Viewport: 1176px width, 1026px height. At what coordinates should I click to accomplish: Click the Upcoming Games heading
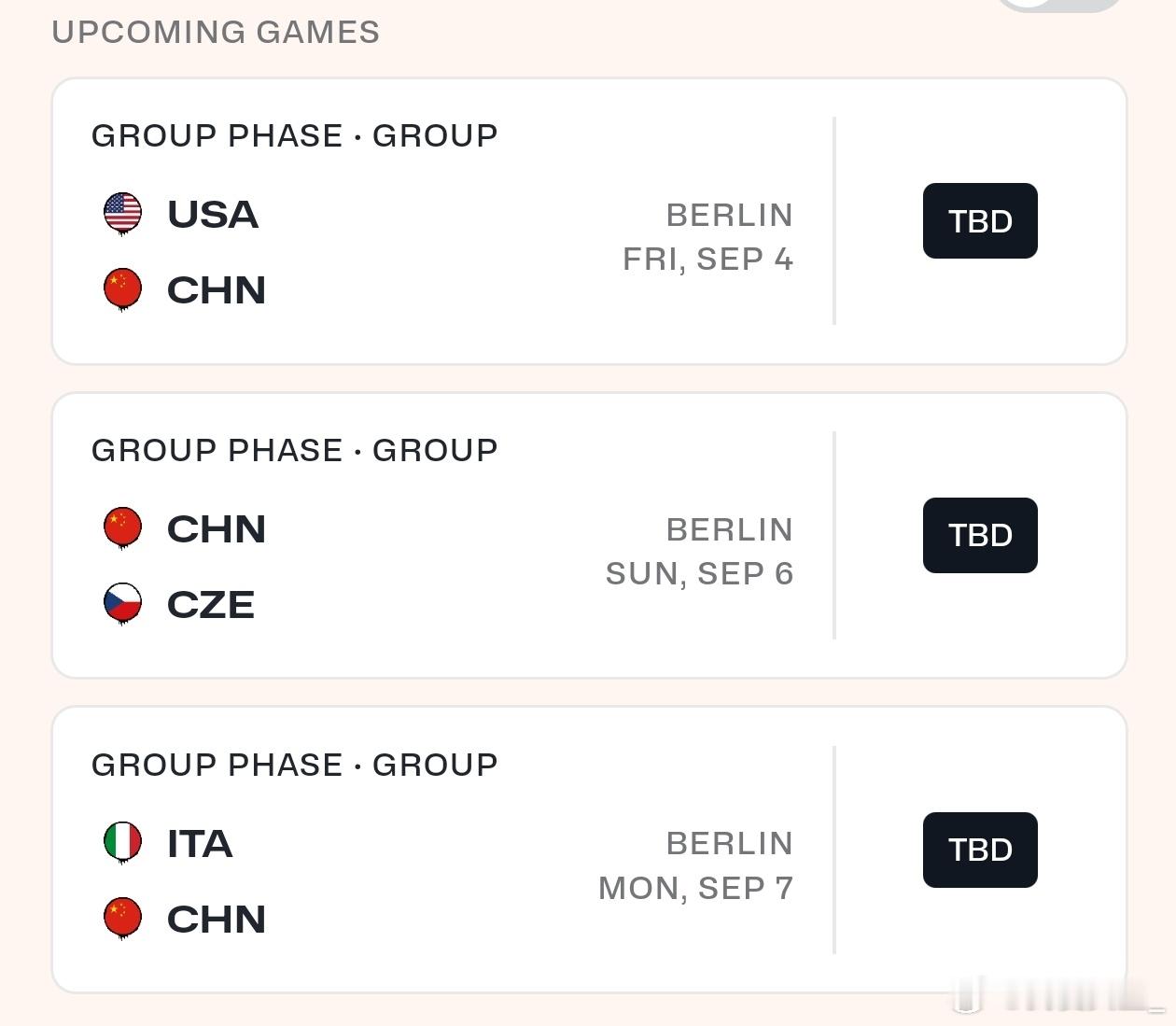coord(216,32)
